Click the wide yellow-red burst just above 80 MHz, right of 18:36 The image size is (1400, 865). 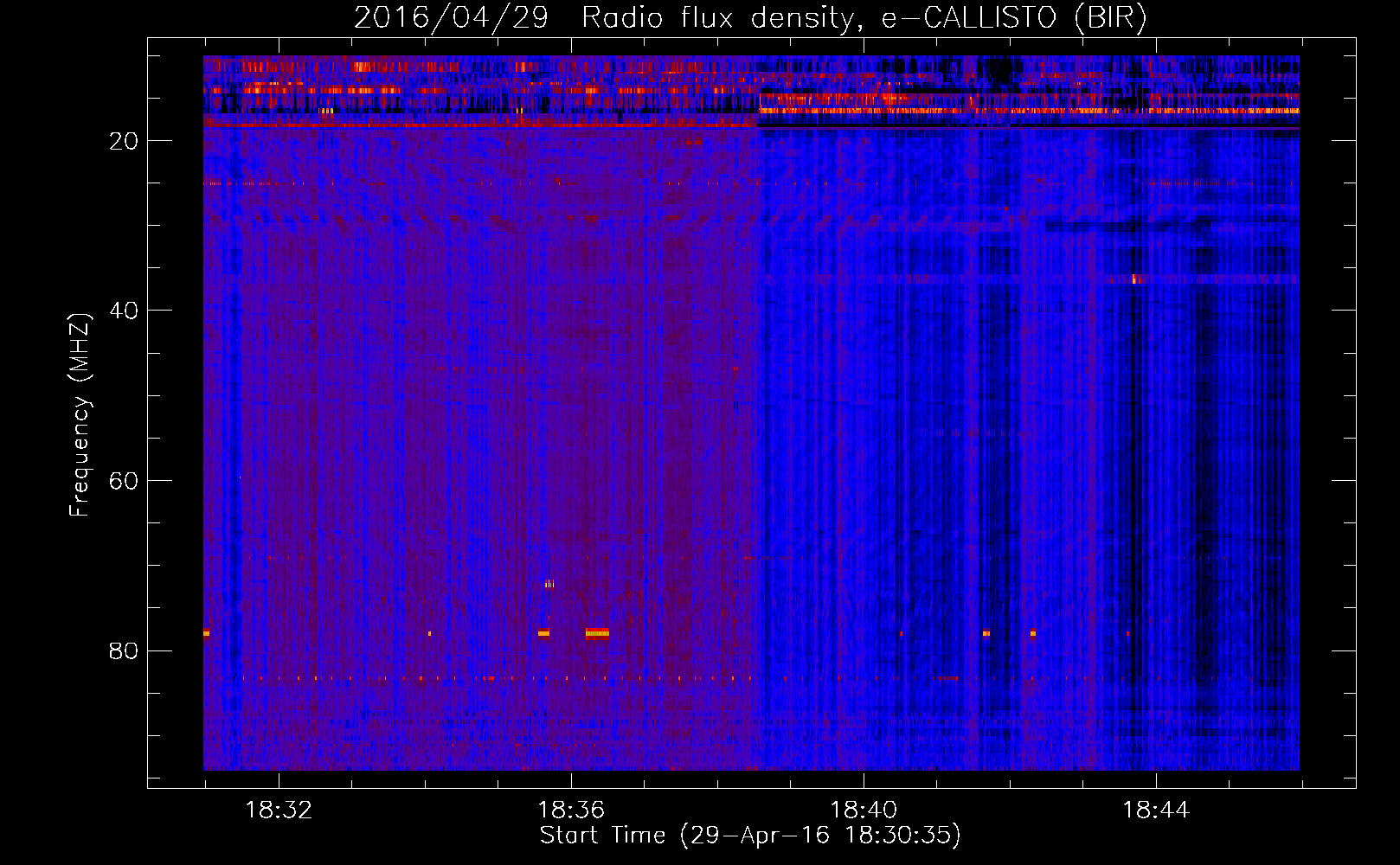pyautogui.click(x=597, y=633)
